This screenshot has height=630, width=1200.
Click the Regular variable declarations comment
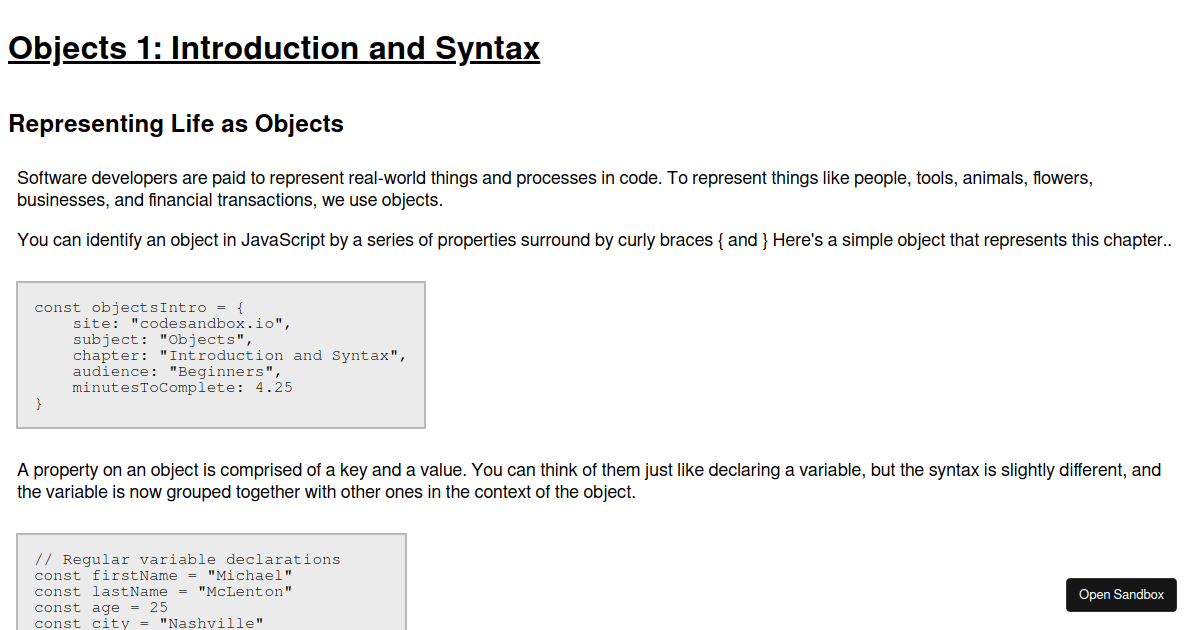[186, 559]
